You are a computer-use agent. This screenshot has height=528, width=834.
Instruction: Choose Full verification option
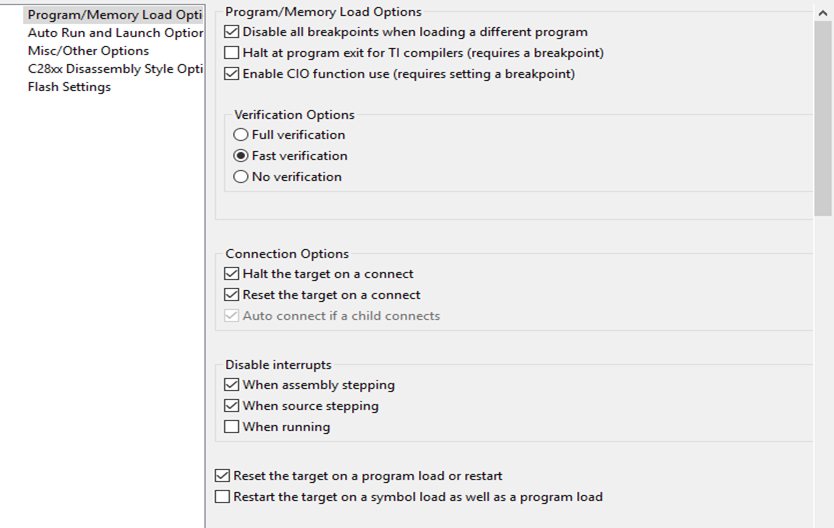[241, 135]
